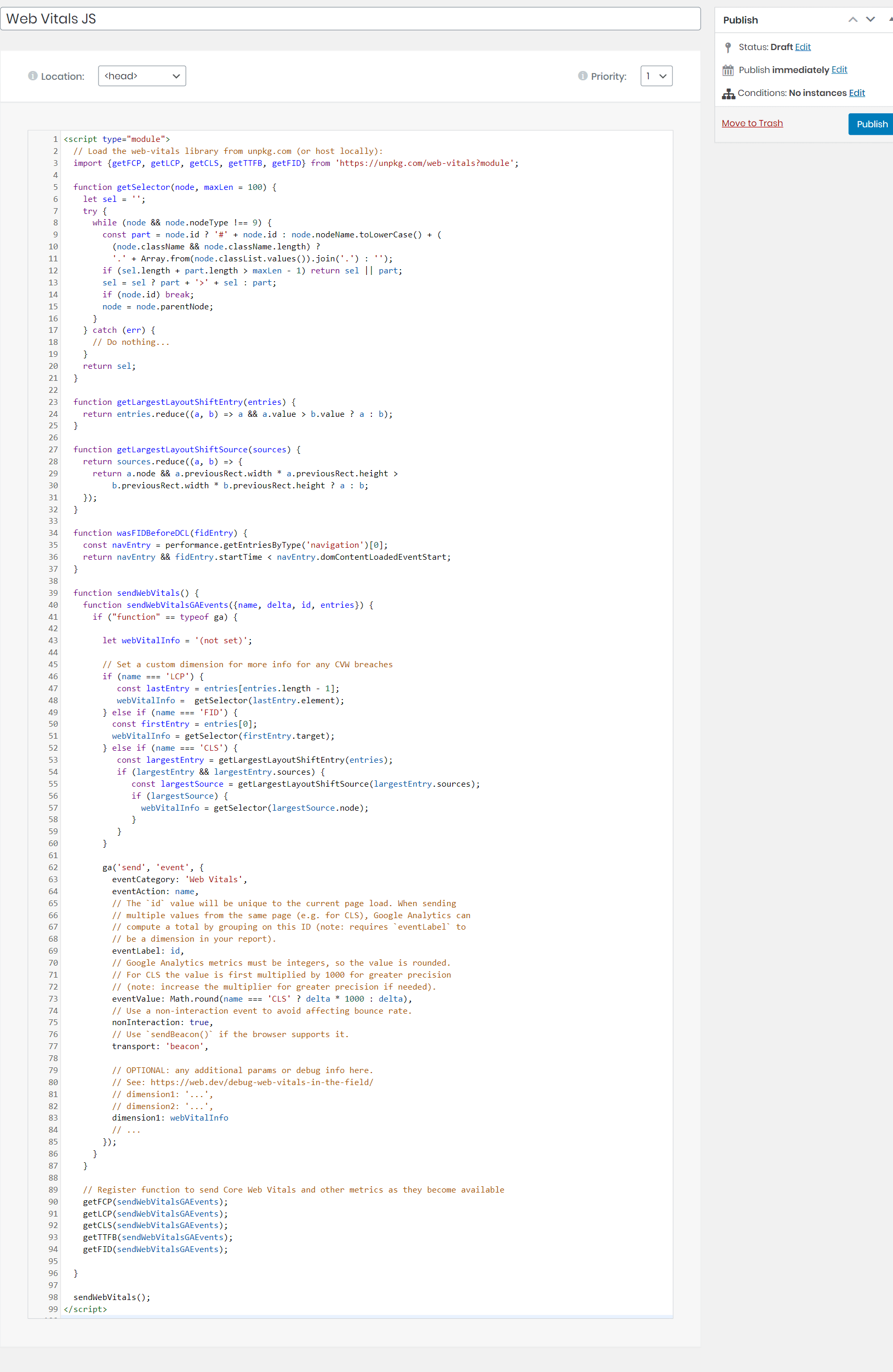The height and width of the screenshot is (1372, 893).
Task: Click 'getLCP(sendWebVitalsGAEvents);' line
Action: pyautogui.click(x=155, y=1214)
